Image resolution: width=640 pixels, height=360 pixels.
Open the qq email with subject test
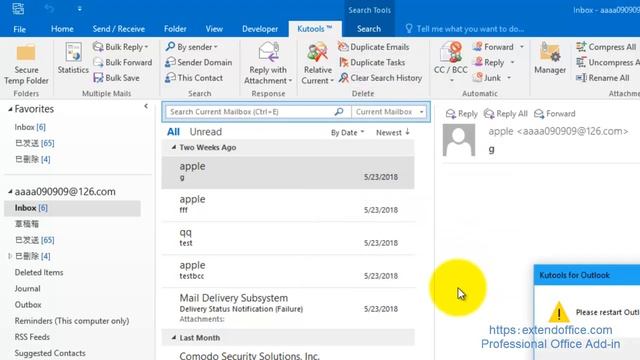[288, 238]
